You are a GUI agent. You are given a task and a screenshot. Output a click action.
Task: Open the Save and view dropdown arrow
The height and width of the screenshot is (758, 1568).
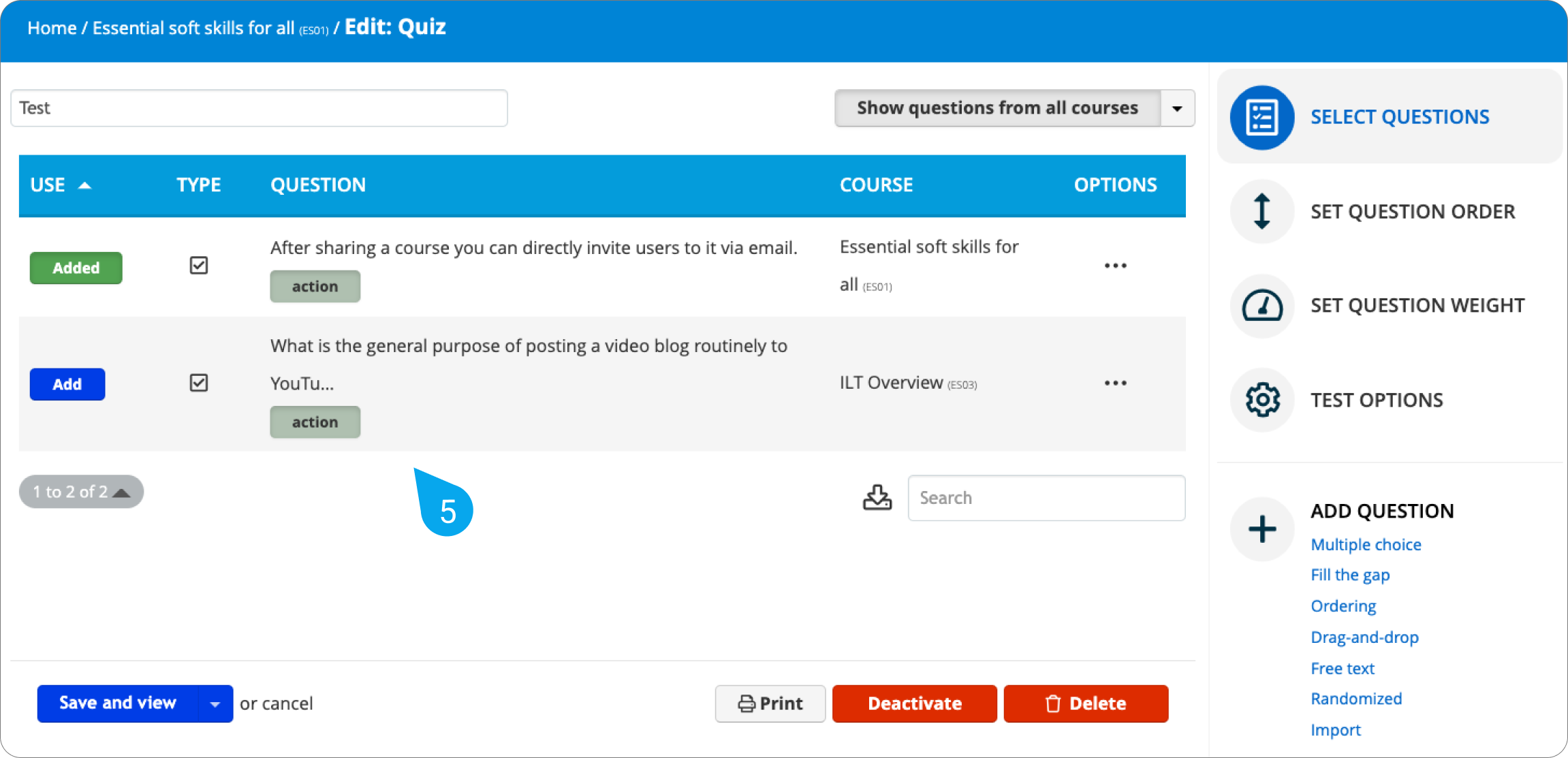pyautogui.click(x=215, y=704)
